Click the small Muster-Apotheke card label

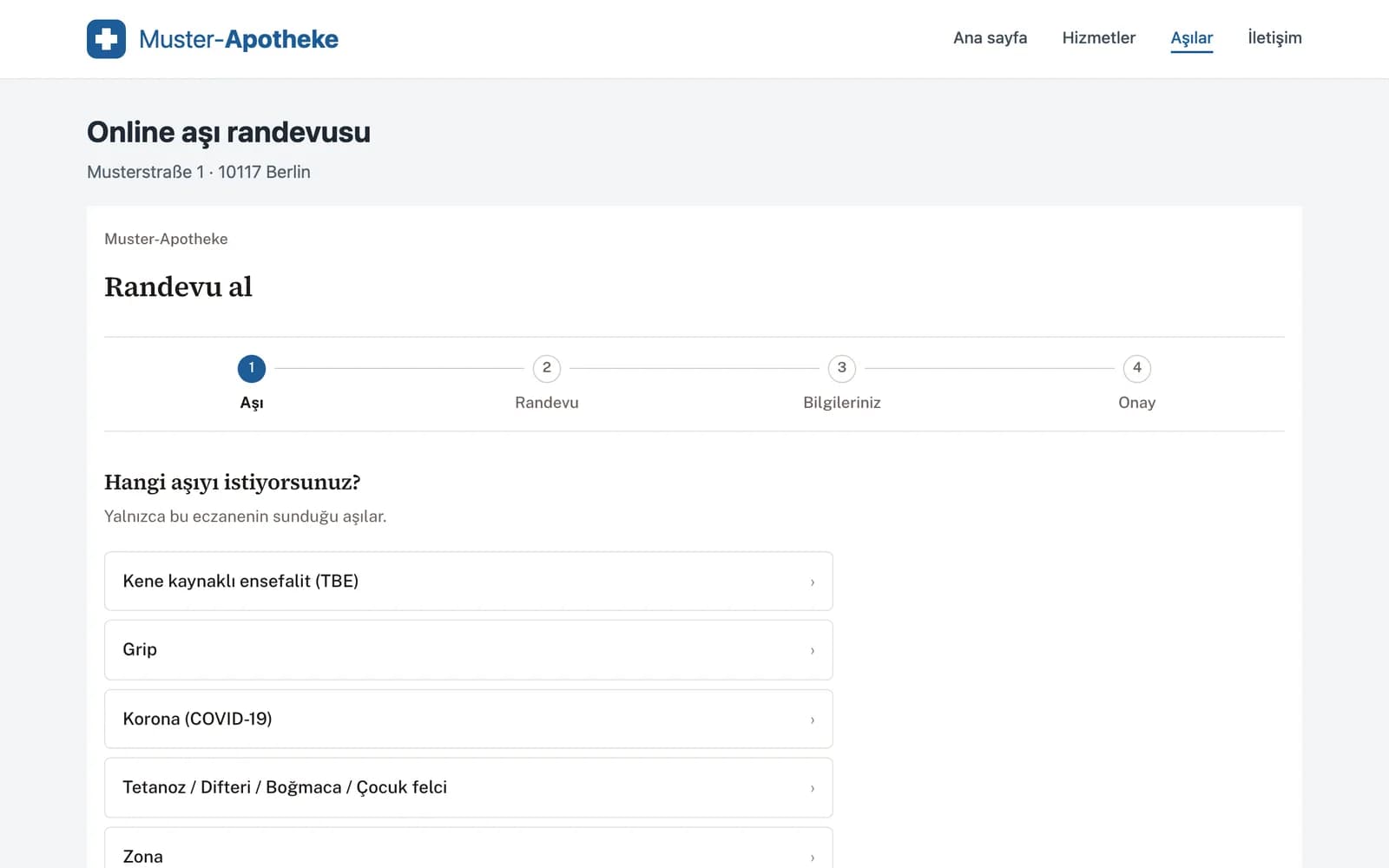166,239
